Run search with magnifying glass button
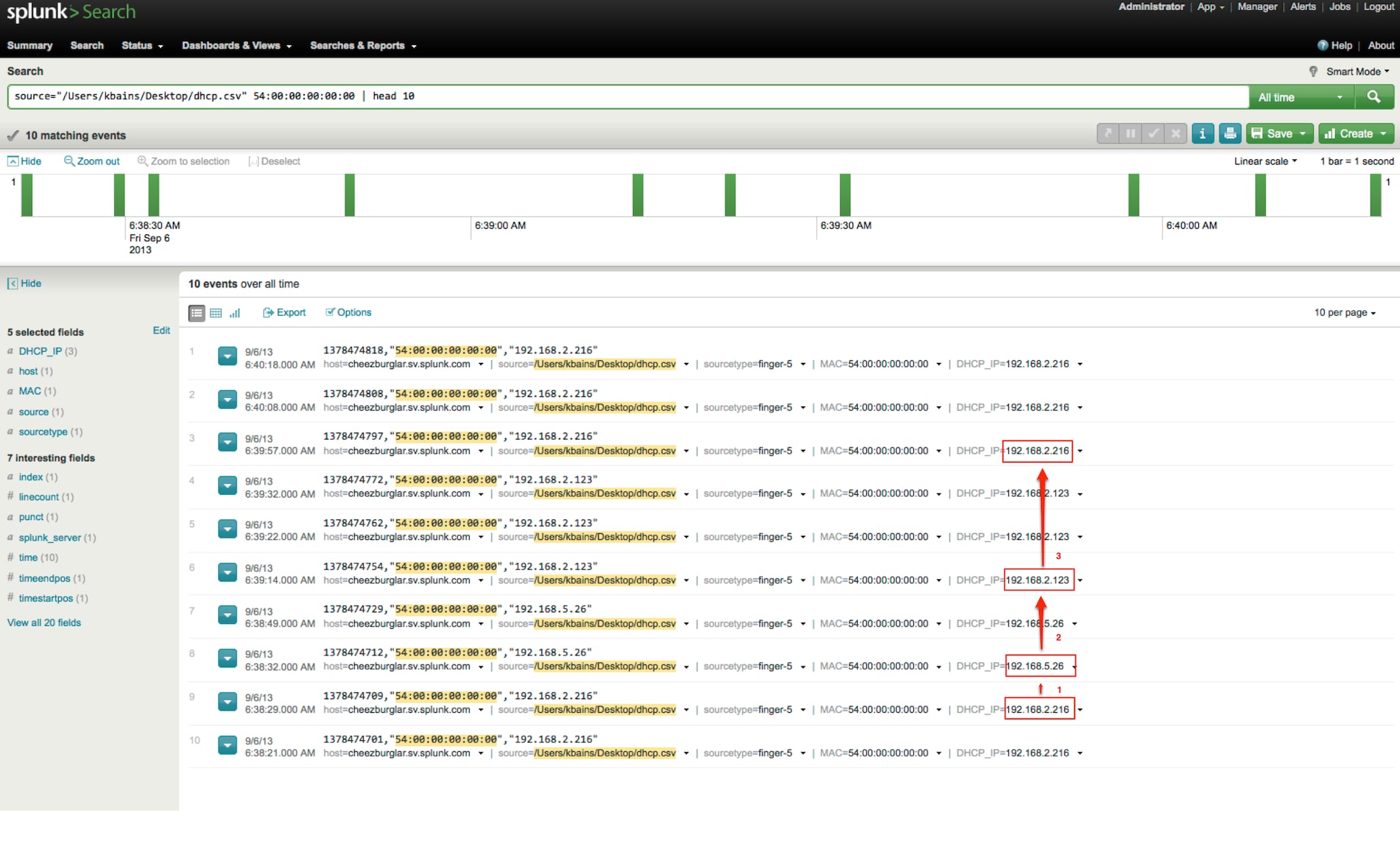The width and height of the screenshot is (1400, 855). [1373, 97]
